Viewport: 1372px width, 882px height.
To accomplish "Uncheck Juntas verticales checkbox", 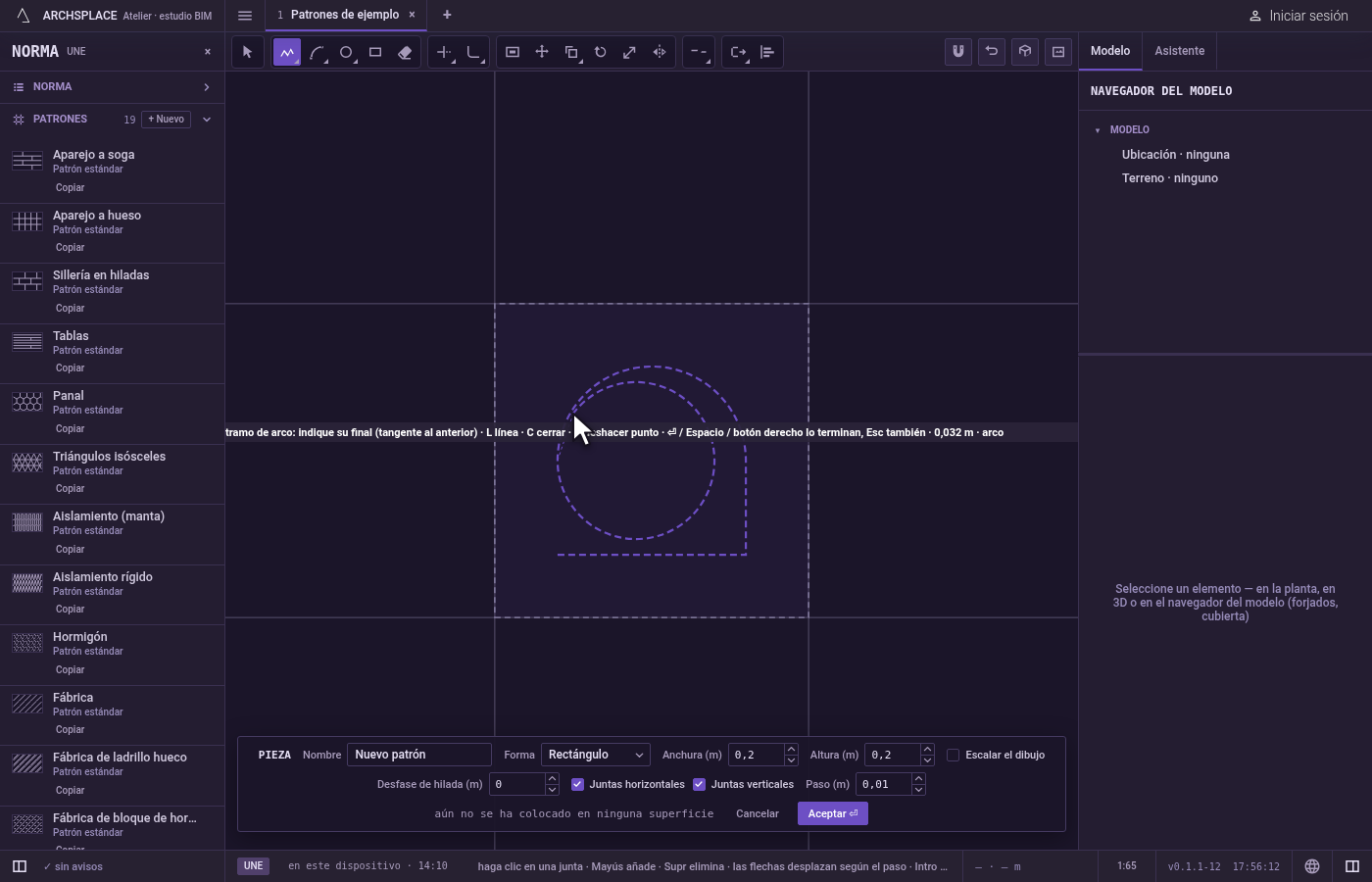I will pos(699,784).
